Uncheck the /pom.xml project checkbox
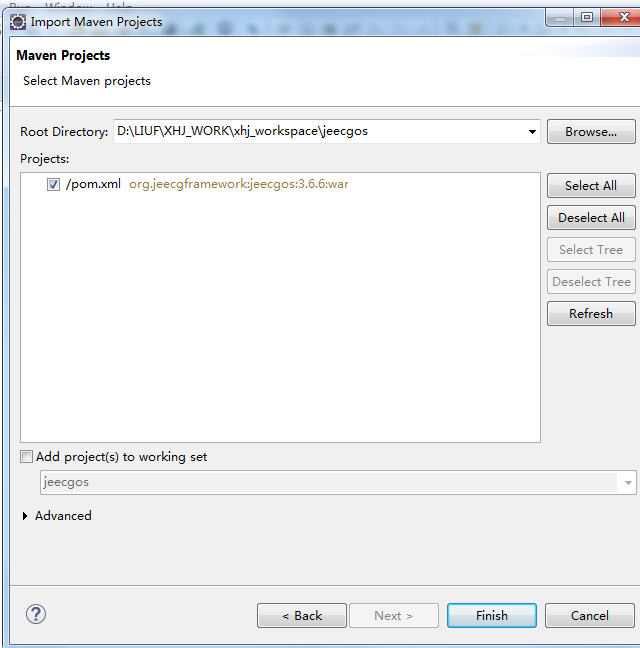The image size is (640, 648). (53, 184)
